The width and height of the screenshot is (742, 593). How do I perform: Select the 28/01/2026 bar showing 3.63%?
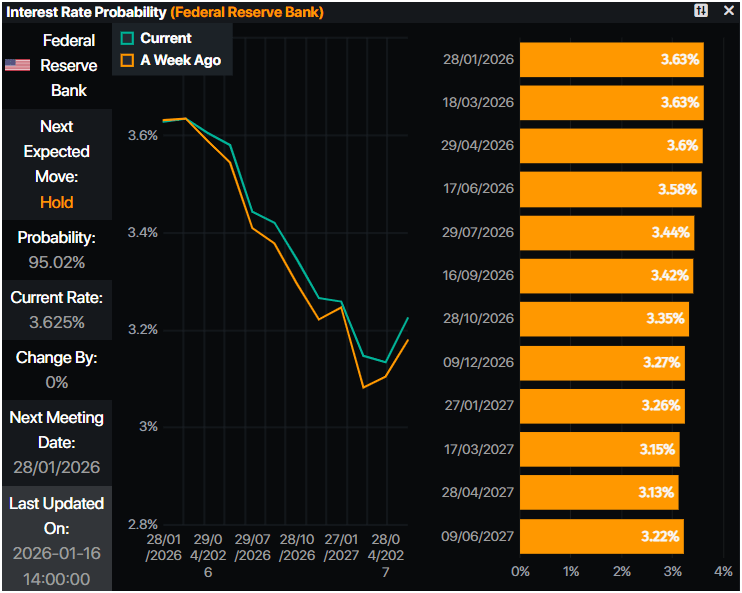coord(611,60)
